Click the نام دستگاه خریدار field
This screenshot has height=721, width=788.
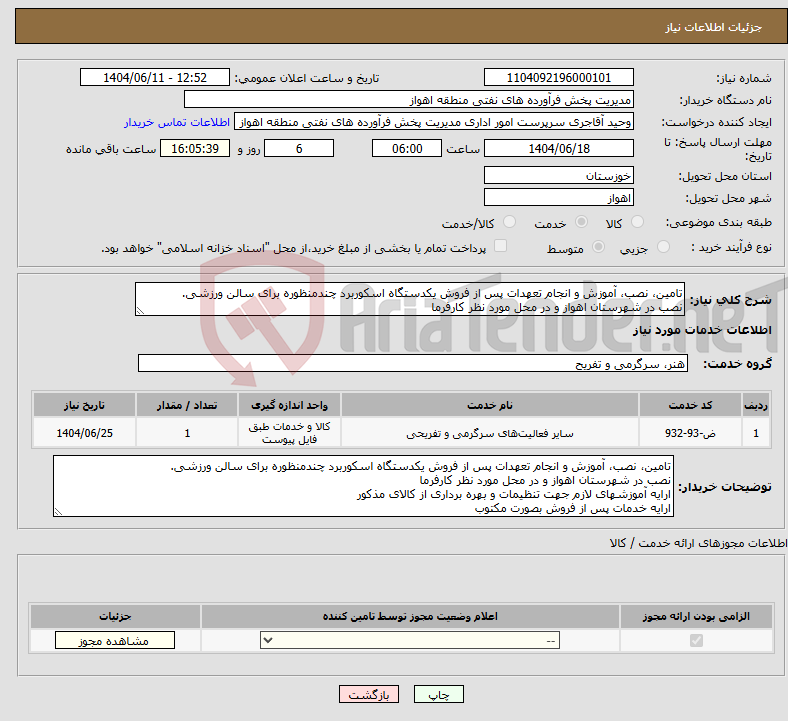point(409,99)
